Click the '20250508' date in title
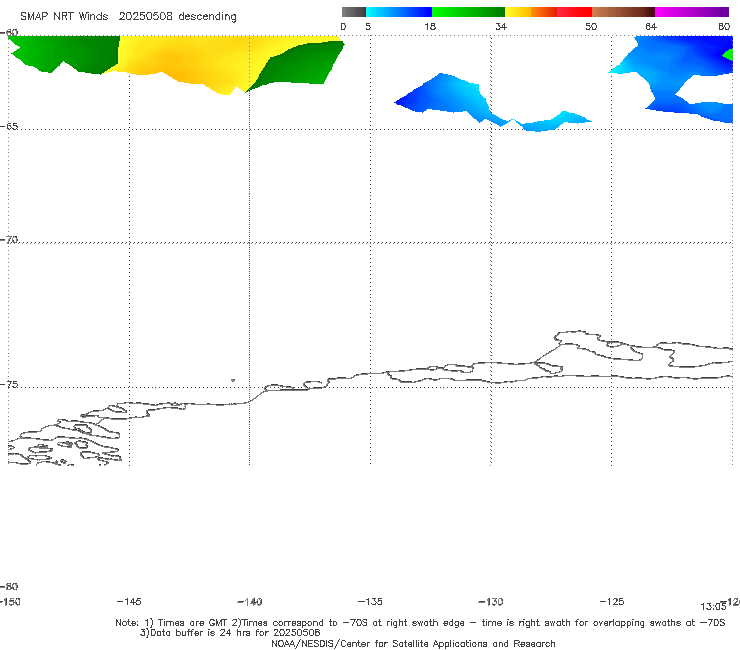Screen dimensions: 740x650 pos(145,17)
